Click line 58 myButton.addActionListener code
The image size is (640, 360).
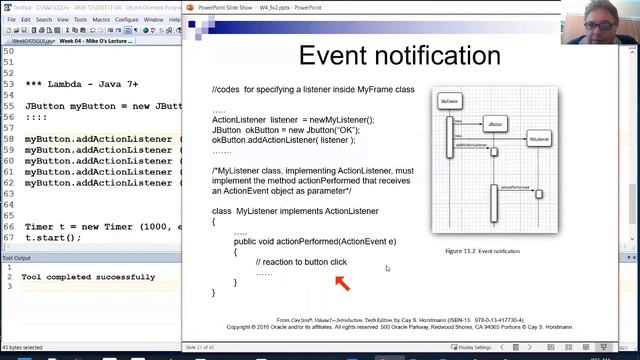coord(103,139)
